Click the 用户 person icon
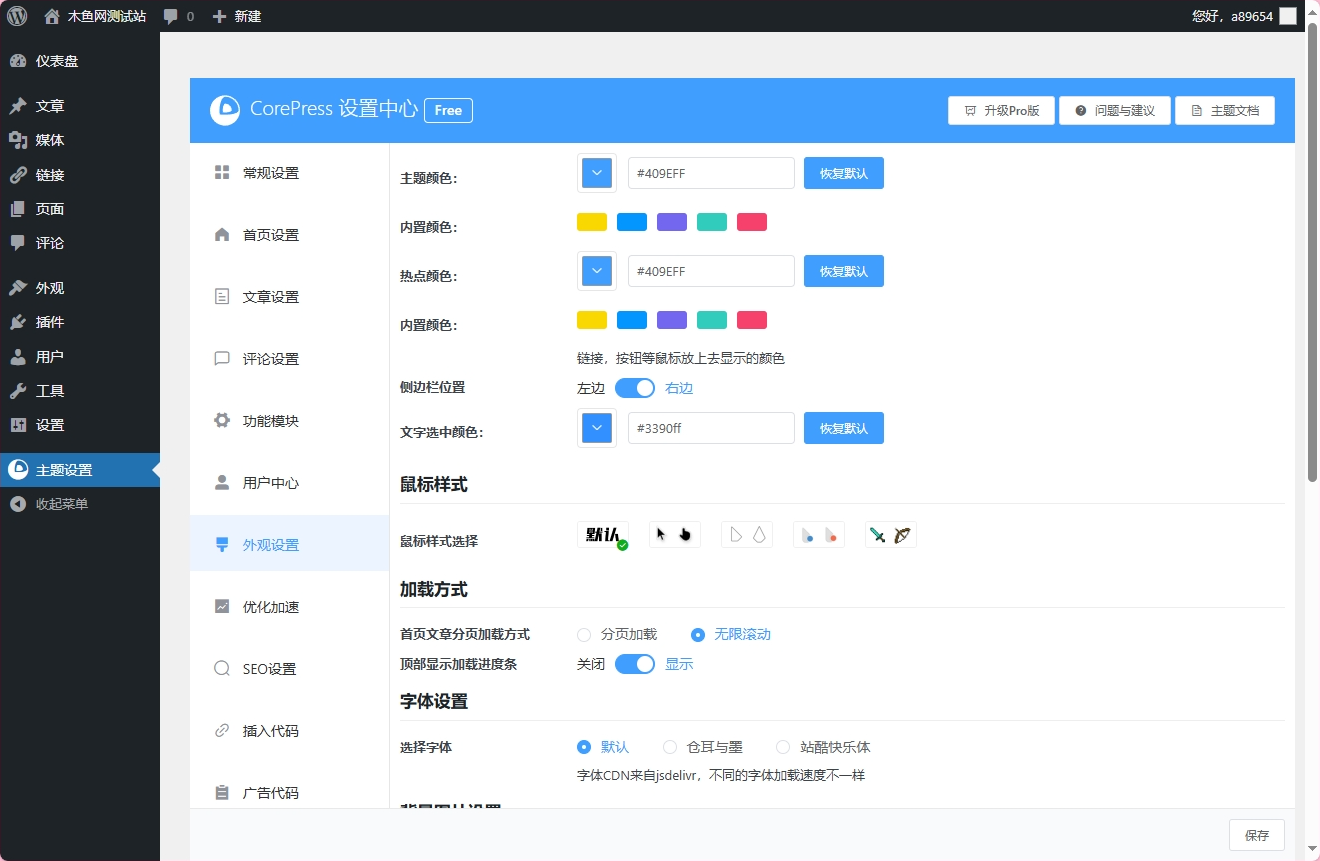The height and width of the screenshot is (861, 1320). pos(18,357)
